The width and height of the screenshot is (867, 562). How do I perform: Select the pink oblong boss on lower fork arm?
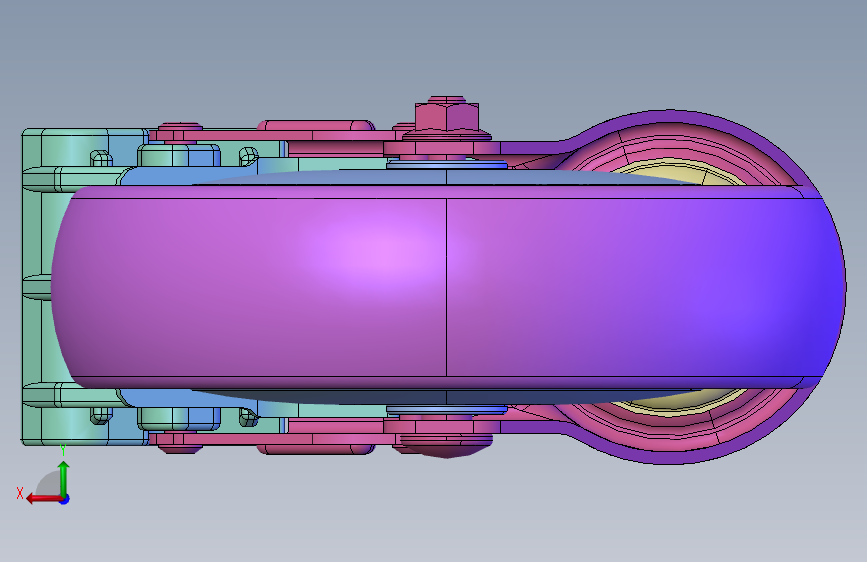coord(316,449)
